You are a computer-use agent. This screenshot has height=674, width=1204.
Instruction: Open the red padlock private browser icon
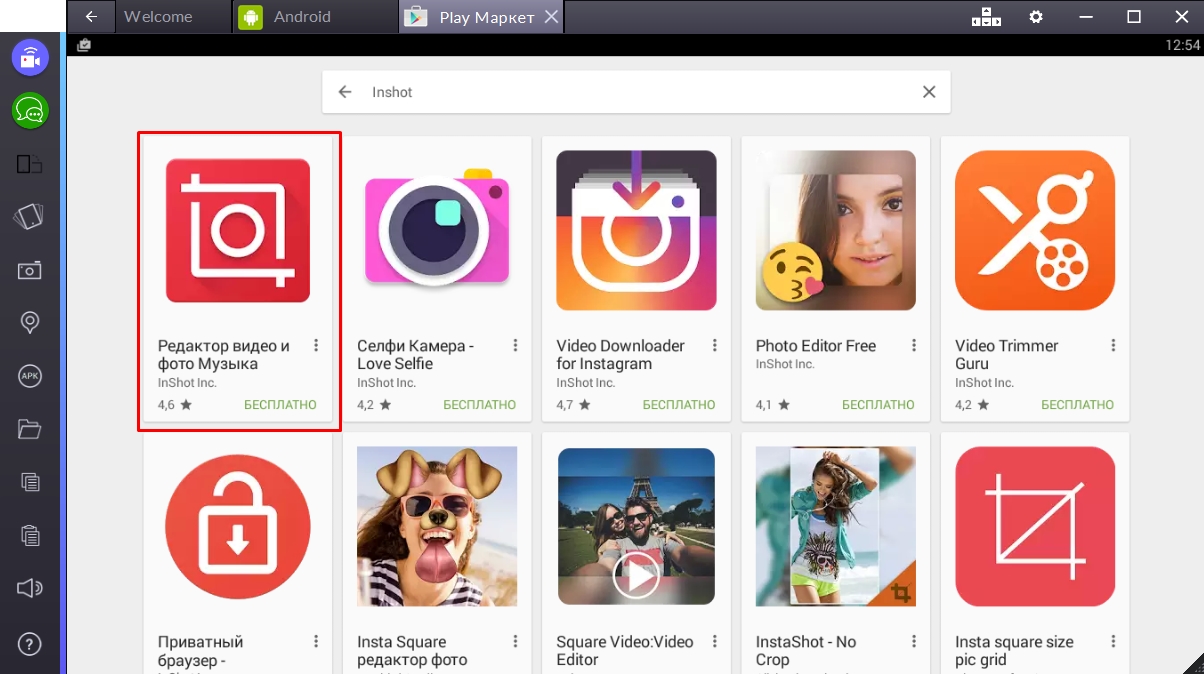pyautogui.click(x=238, y=526)
